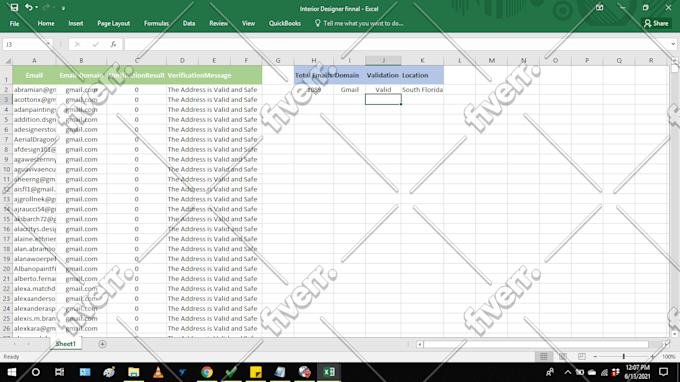Click the cell containing Gmail in Domain column
This screenshot has width=680, height=382.
(x=350, y=90)
